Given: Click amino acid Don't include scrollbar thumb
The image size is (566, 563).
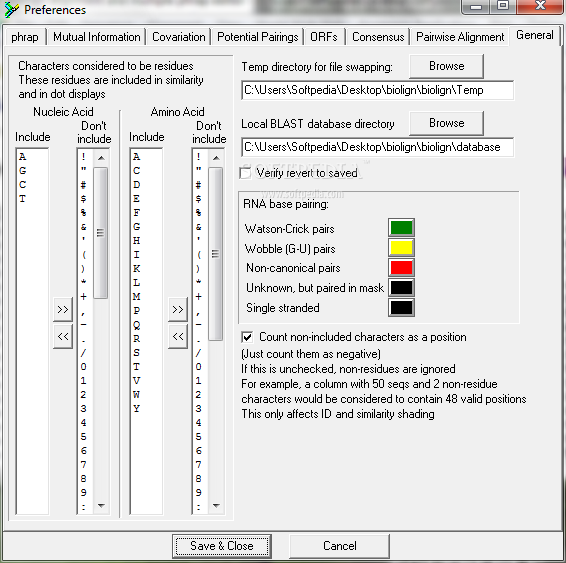Looking at the screenshot, I should point(215,254).
